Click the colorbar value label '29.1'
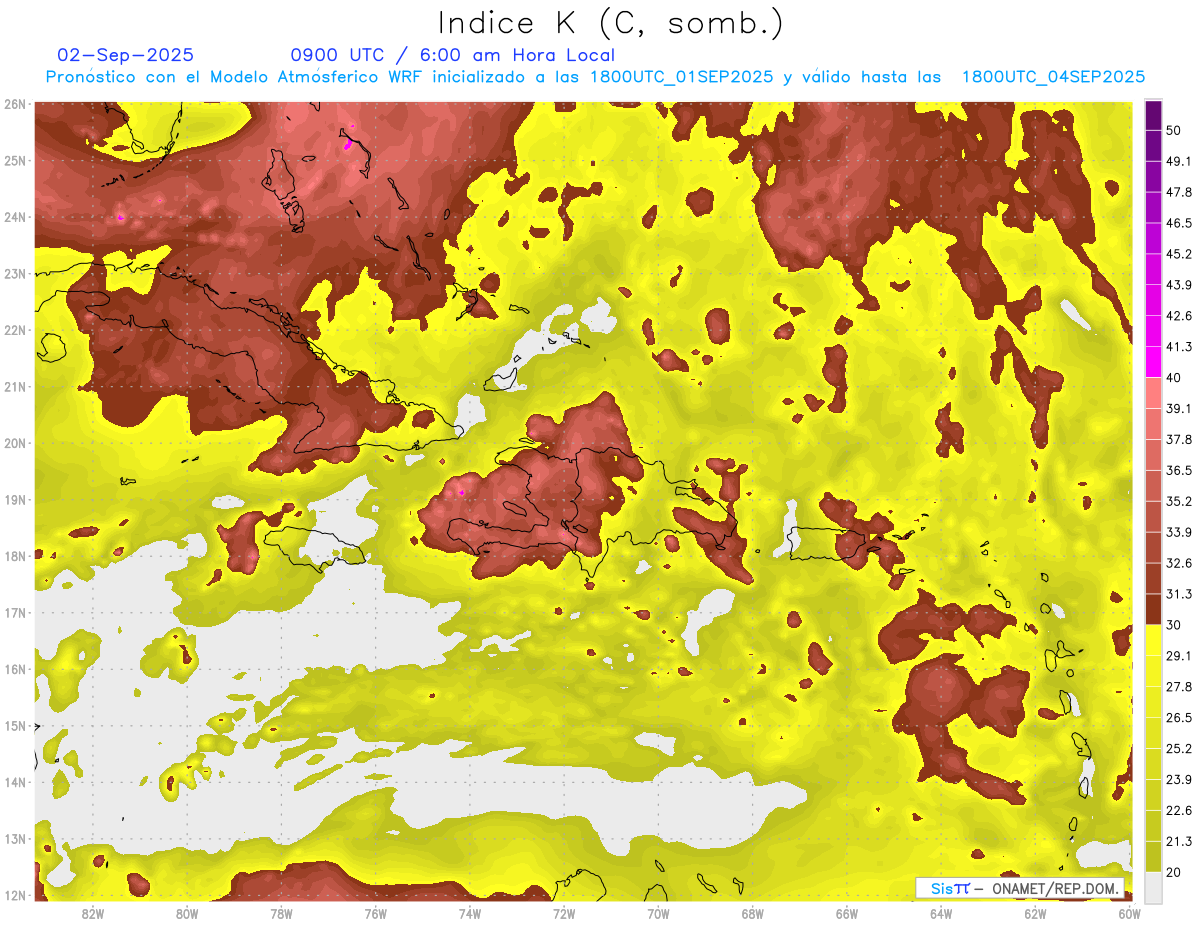This screenshot has width=1200, height=927. point(1178,656)
